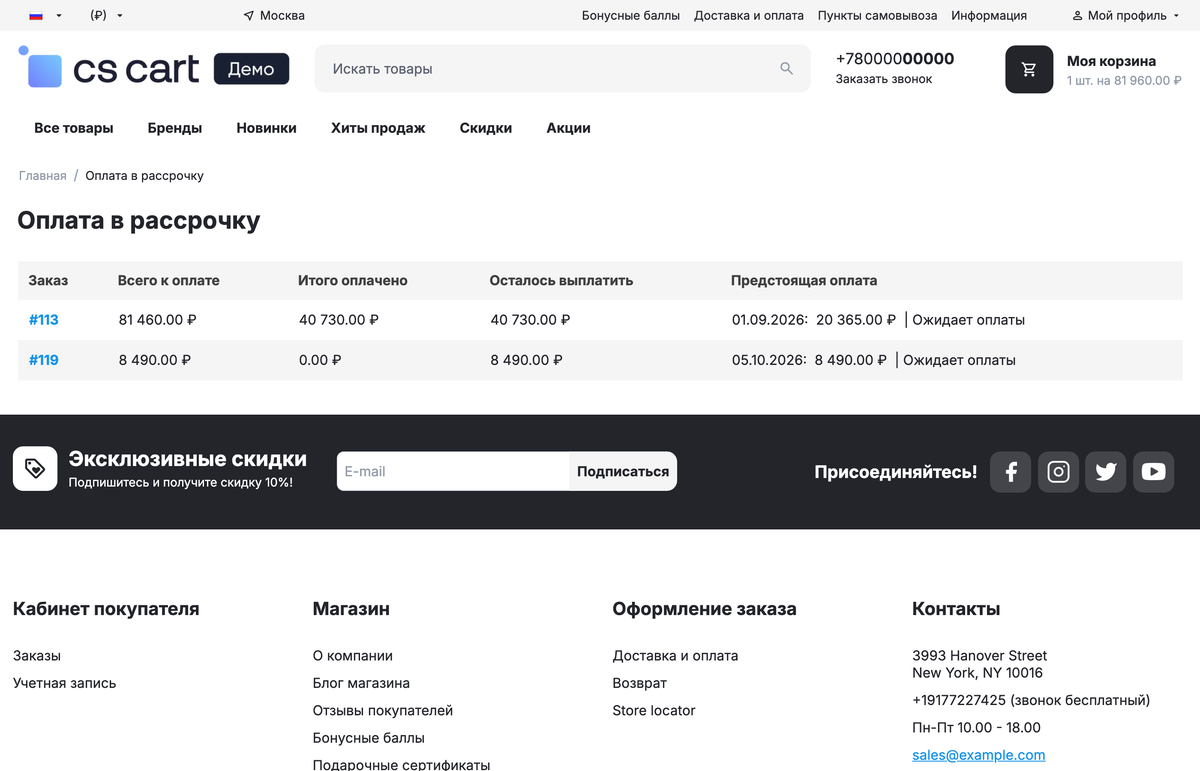
Task: Click the CS-Cart logo
Action: 109,68
